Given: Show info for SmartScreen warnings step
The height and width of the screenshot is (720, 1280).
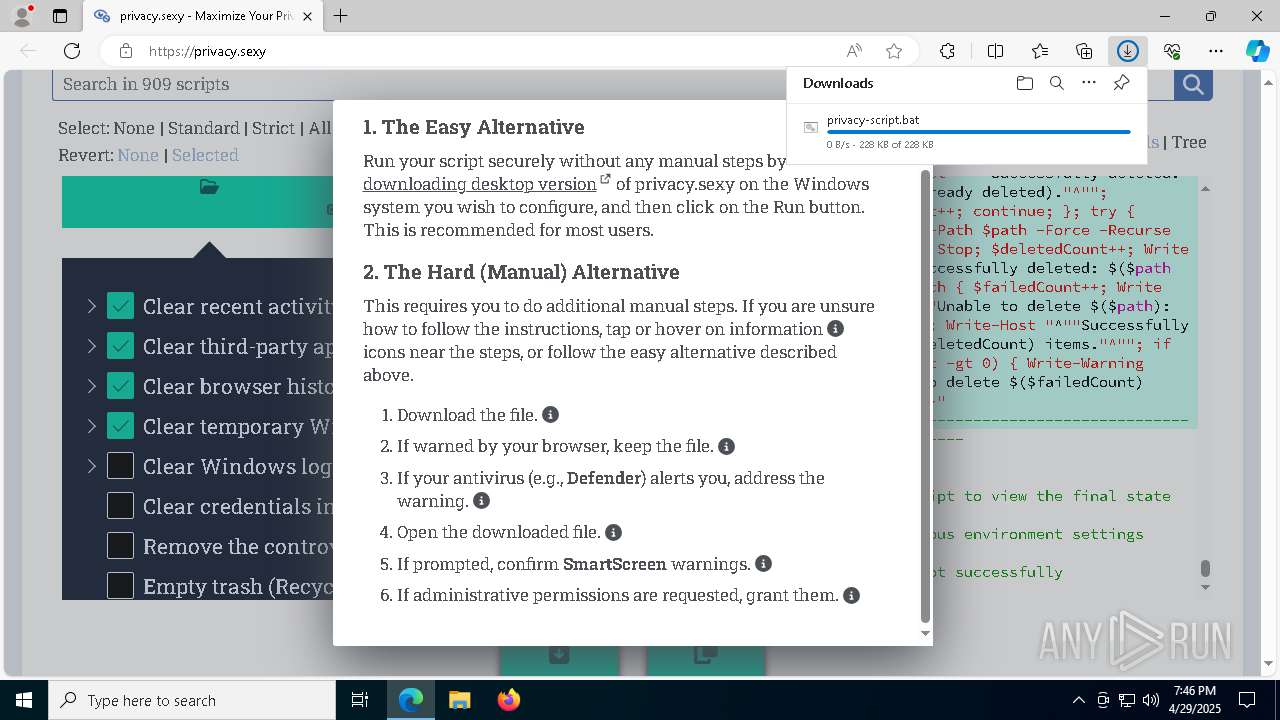Looking at the screenshot, I should [763, 563].
